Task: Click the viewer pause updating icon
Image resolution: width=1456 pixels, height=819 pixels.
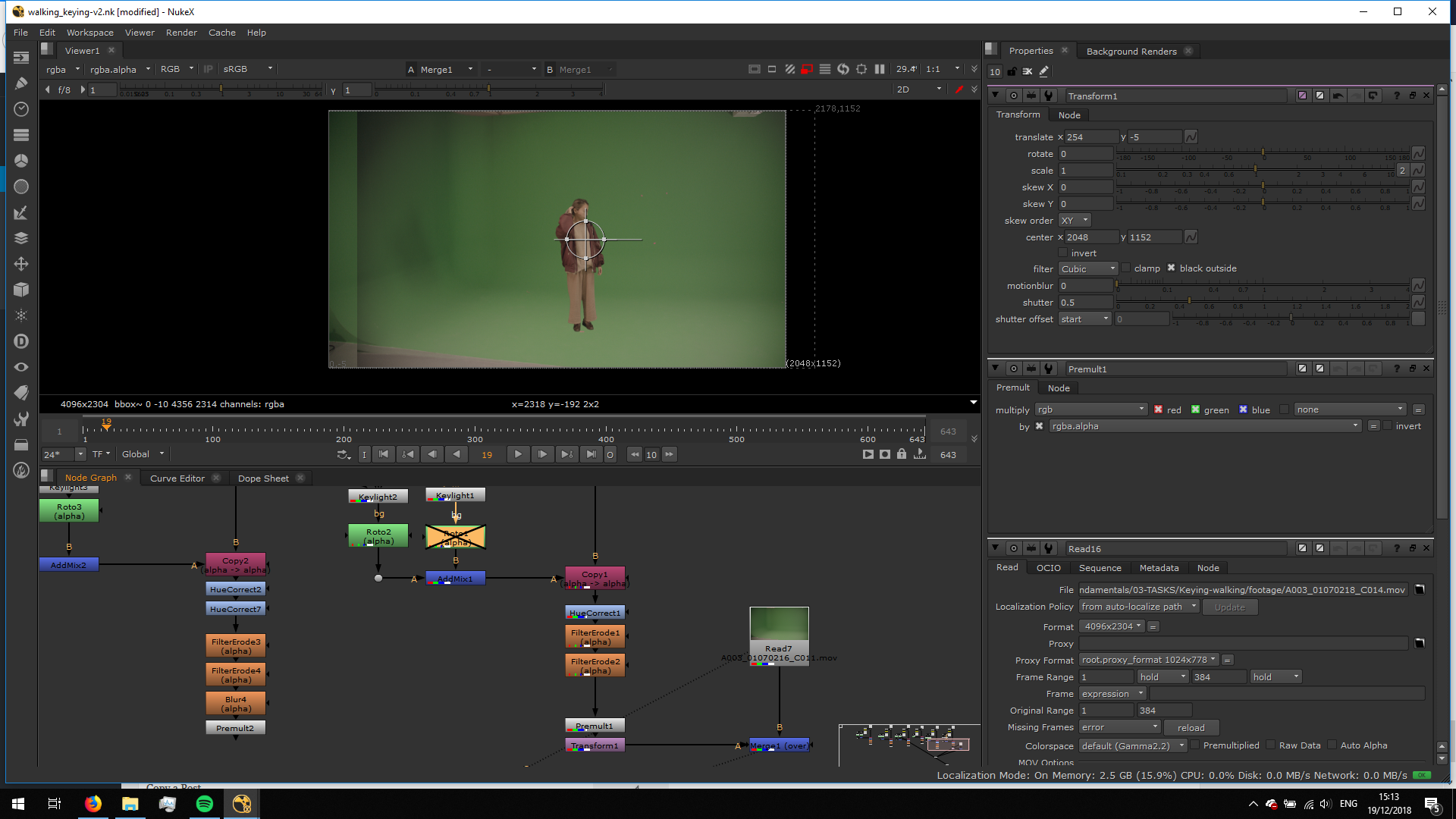Action: pos(880,69)
